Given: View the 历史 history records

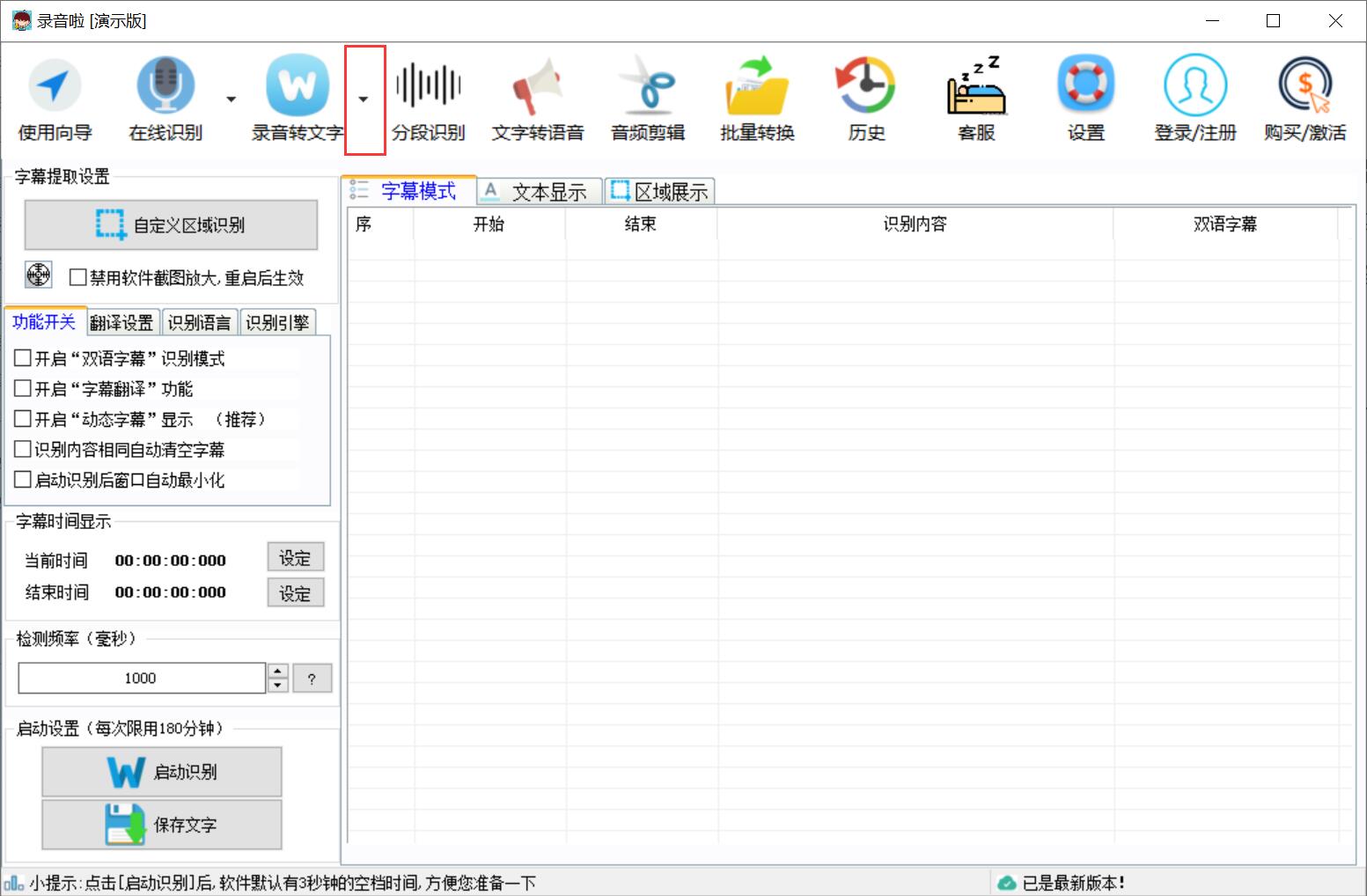Looking at the screenshot, I should (x=864, y=97).
